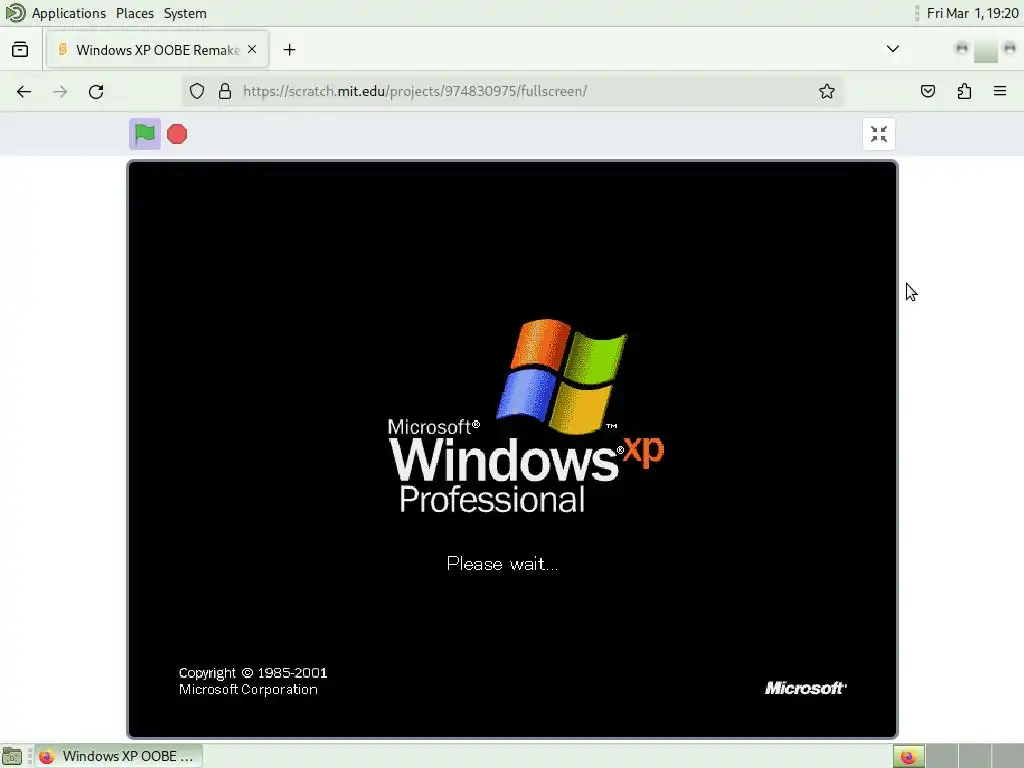Open the Places menu
Viewport: 1024px width, 768px height.
point(135,13)
